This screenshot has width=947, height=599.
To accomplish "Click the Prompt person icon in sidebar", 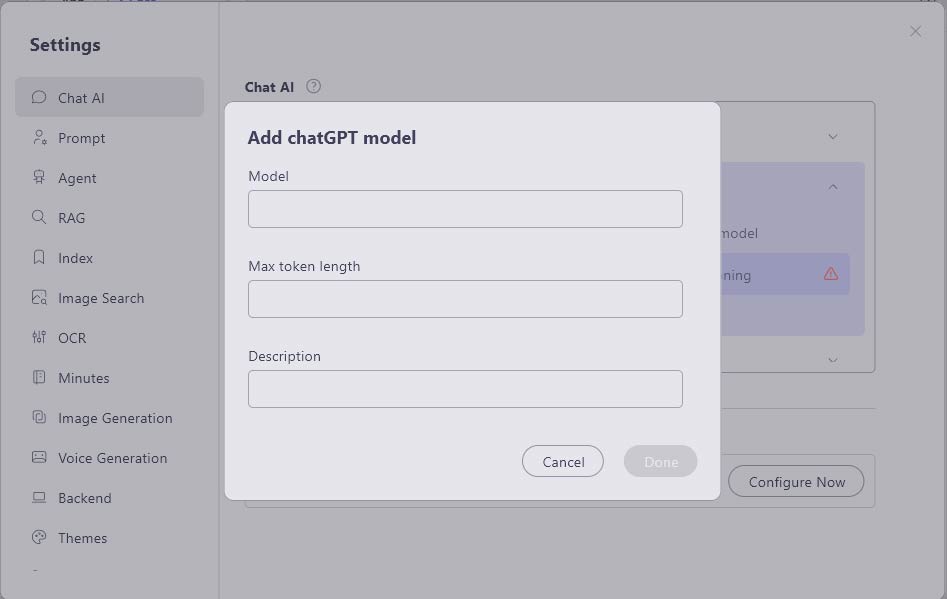I will (39, 138).
